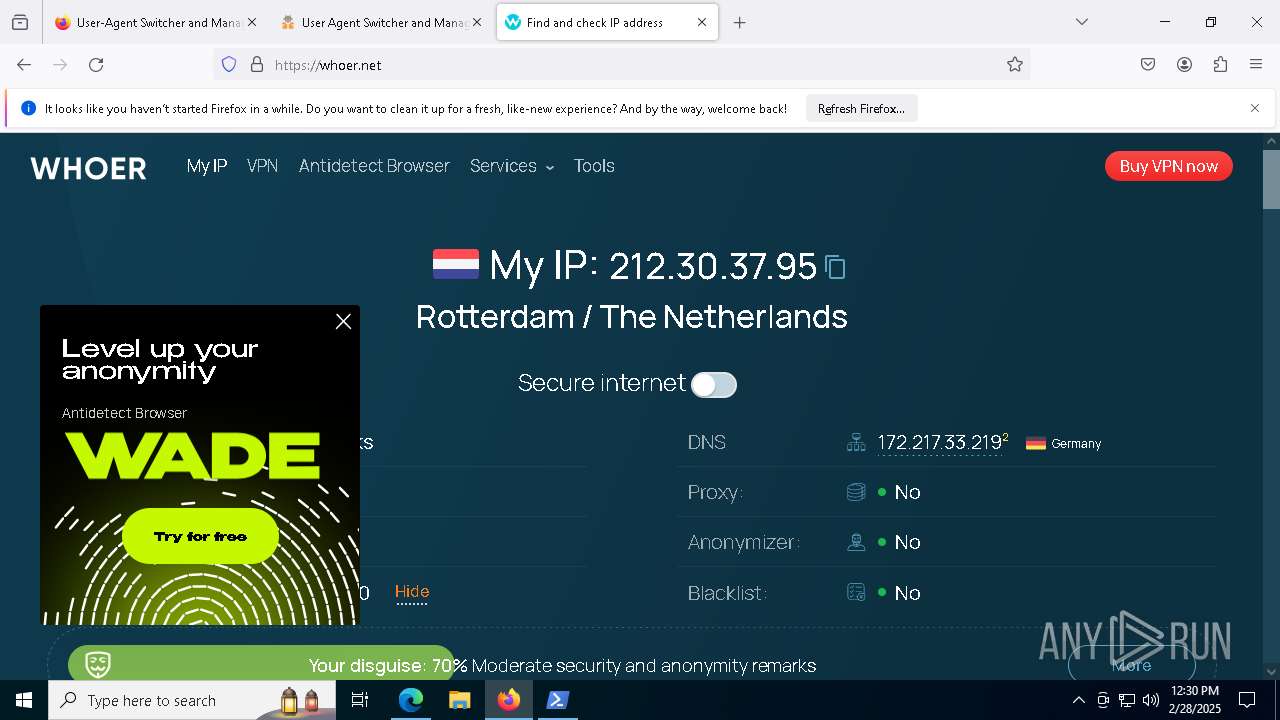Open a new browser tab
1280x720 pixels.
coord(740,23)
